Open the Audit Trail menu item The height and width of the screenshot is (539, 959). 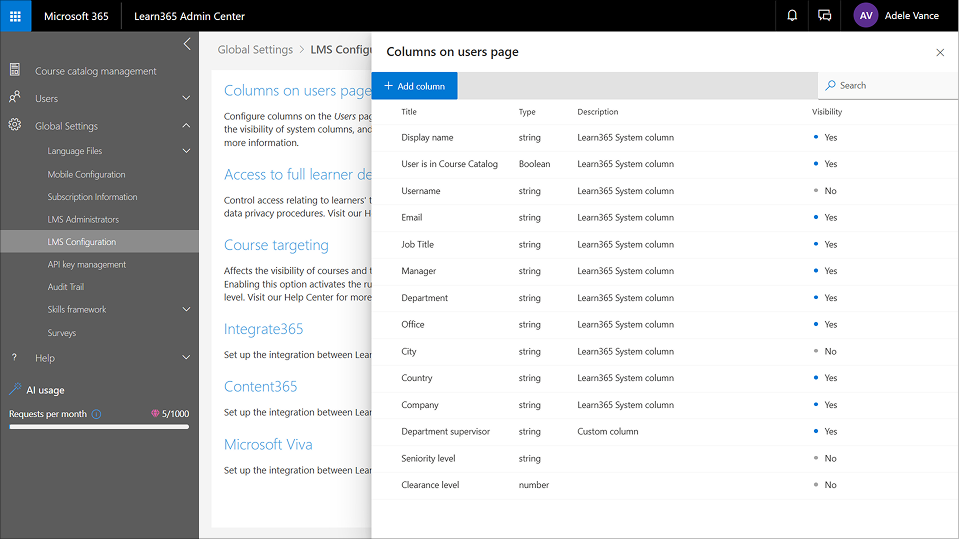[68, 287]
